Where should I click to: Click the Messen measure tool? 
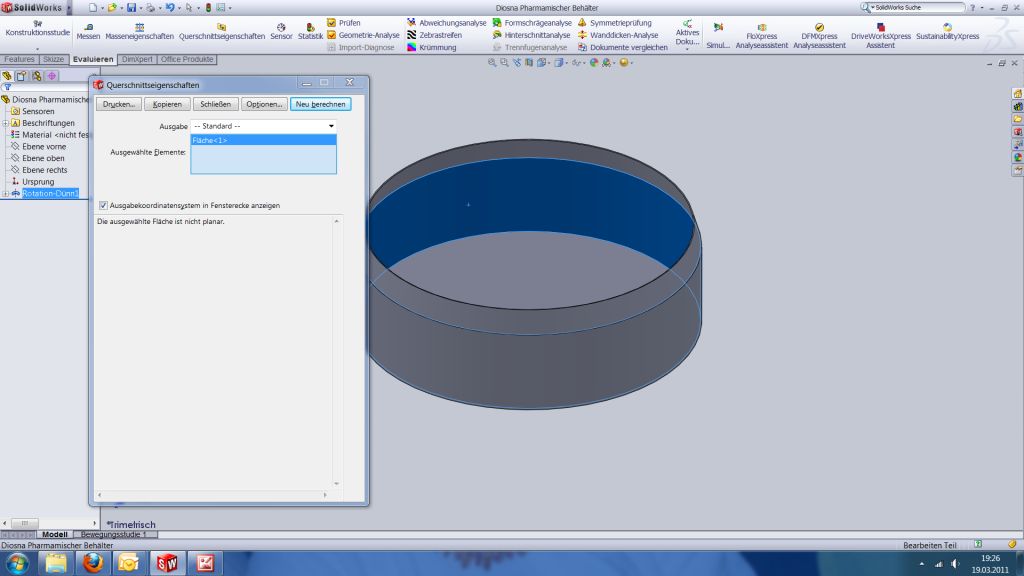(88, 30)
